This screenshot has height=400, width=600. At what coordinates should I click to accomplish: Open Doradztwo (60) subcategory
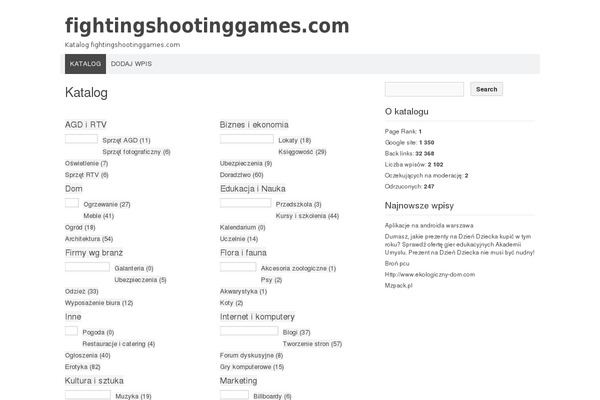tap(241, 175)
